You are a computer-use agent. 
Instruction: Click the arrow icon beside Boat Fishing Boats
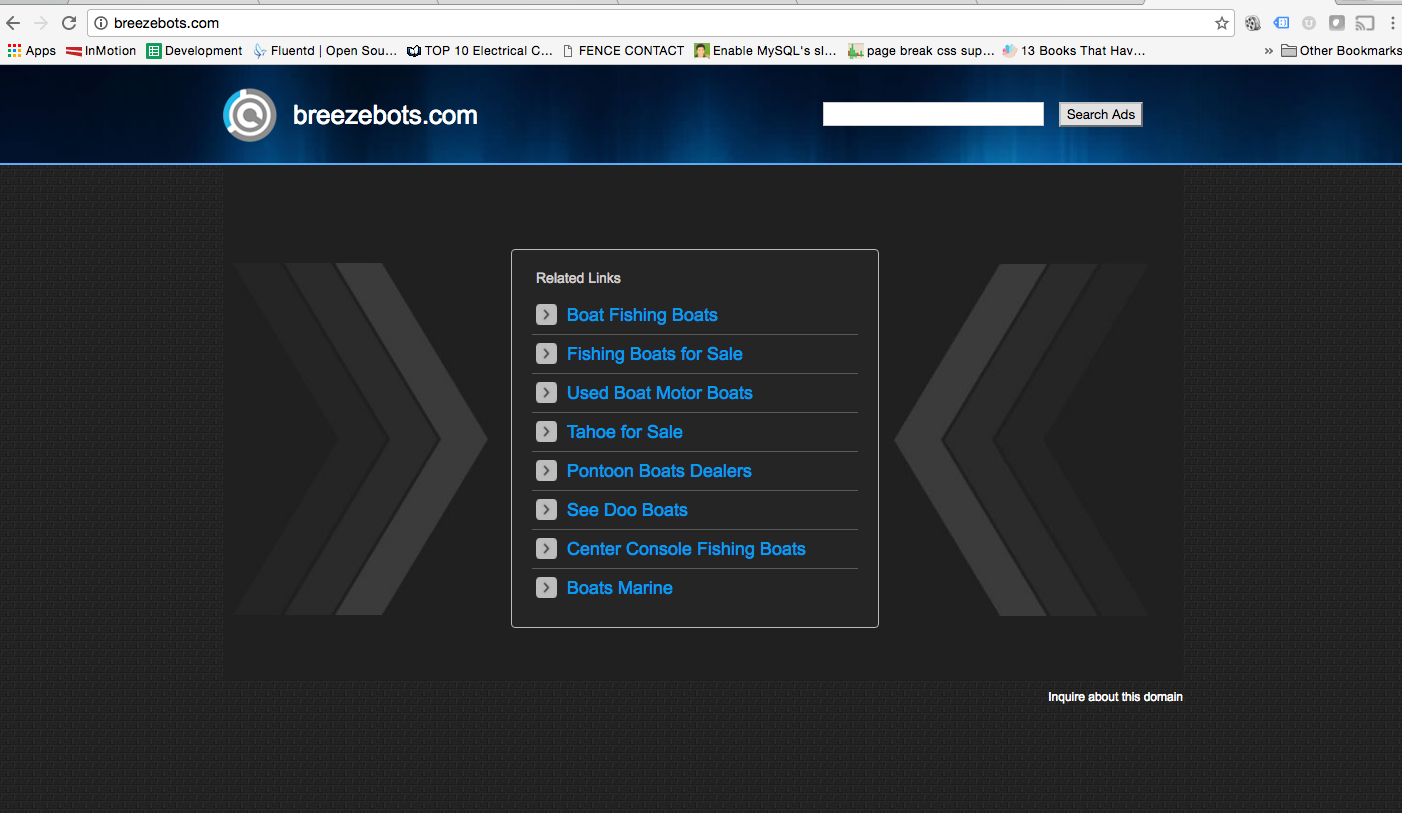[546, 315]
